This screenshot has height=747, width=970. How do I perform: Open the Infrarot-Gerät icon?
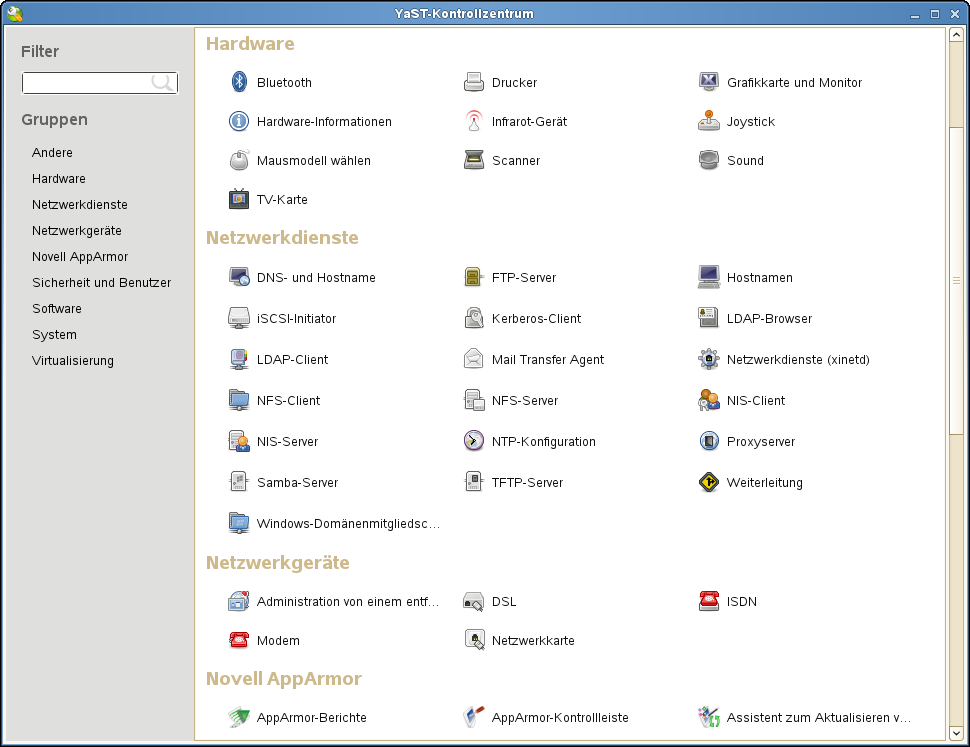[474, 121]
